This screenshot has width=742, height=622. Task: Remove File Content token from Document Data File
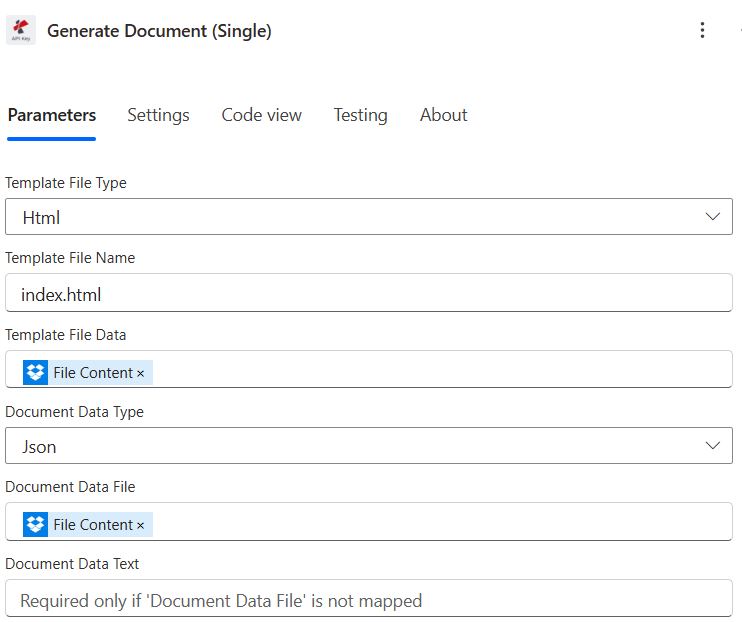141,525
